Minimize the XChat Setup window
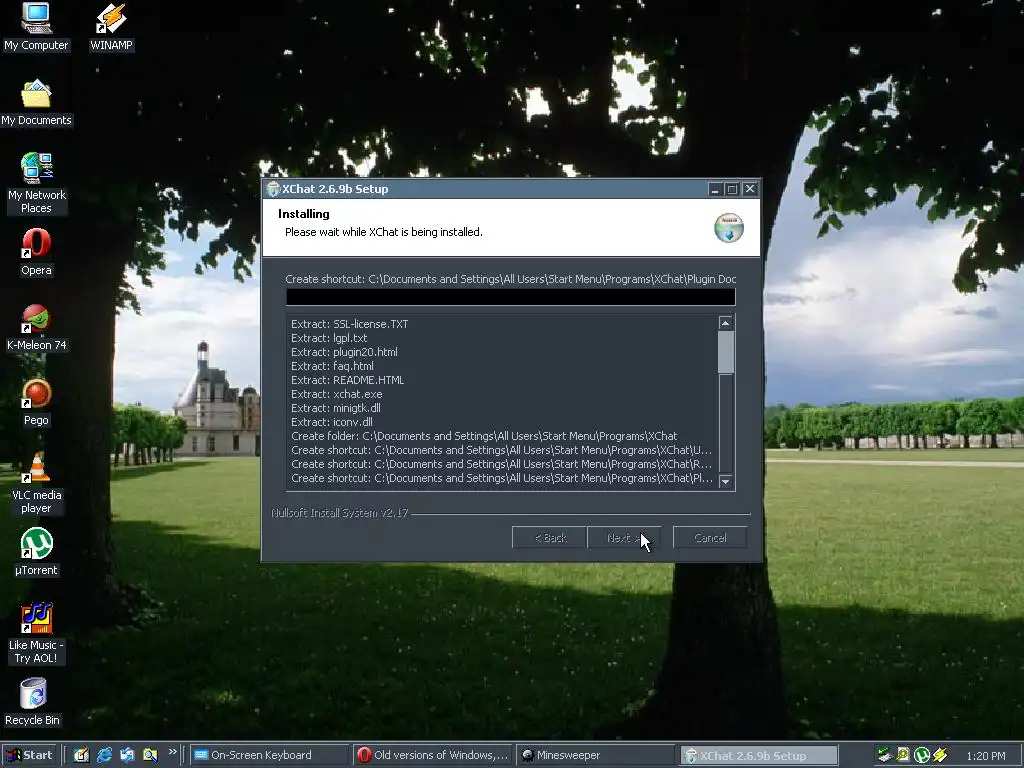This screenshot has width=1024, height=768. click(x=715, y=189)
